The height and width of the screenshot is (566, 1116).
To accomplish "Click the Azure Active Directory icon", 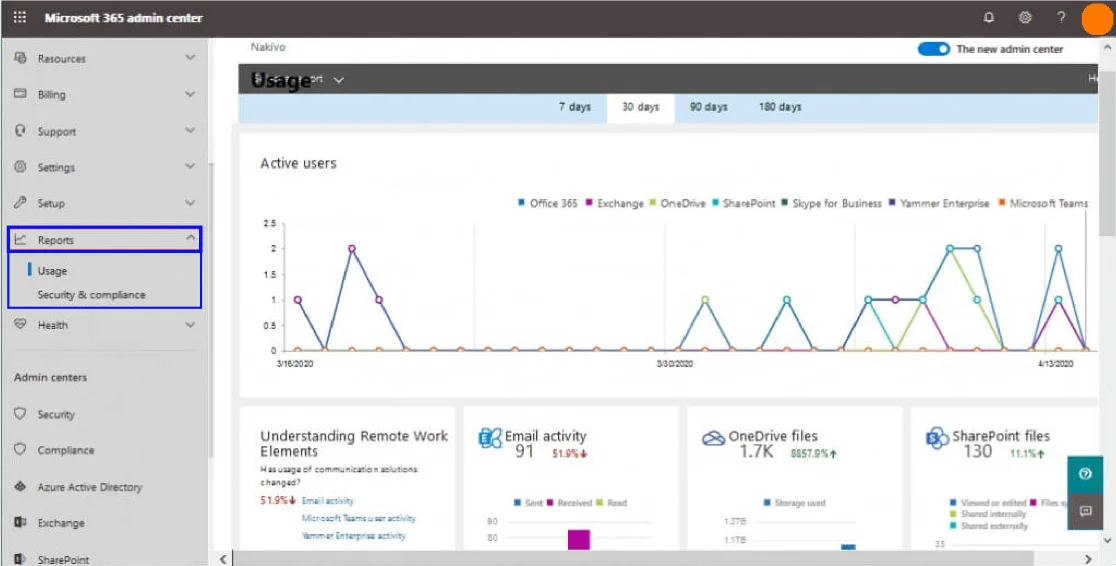I will click(x=21, y=487).
